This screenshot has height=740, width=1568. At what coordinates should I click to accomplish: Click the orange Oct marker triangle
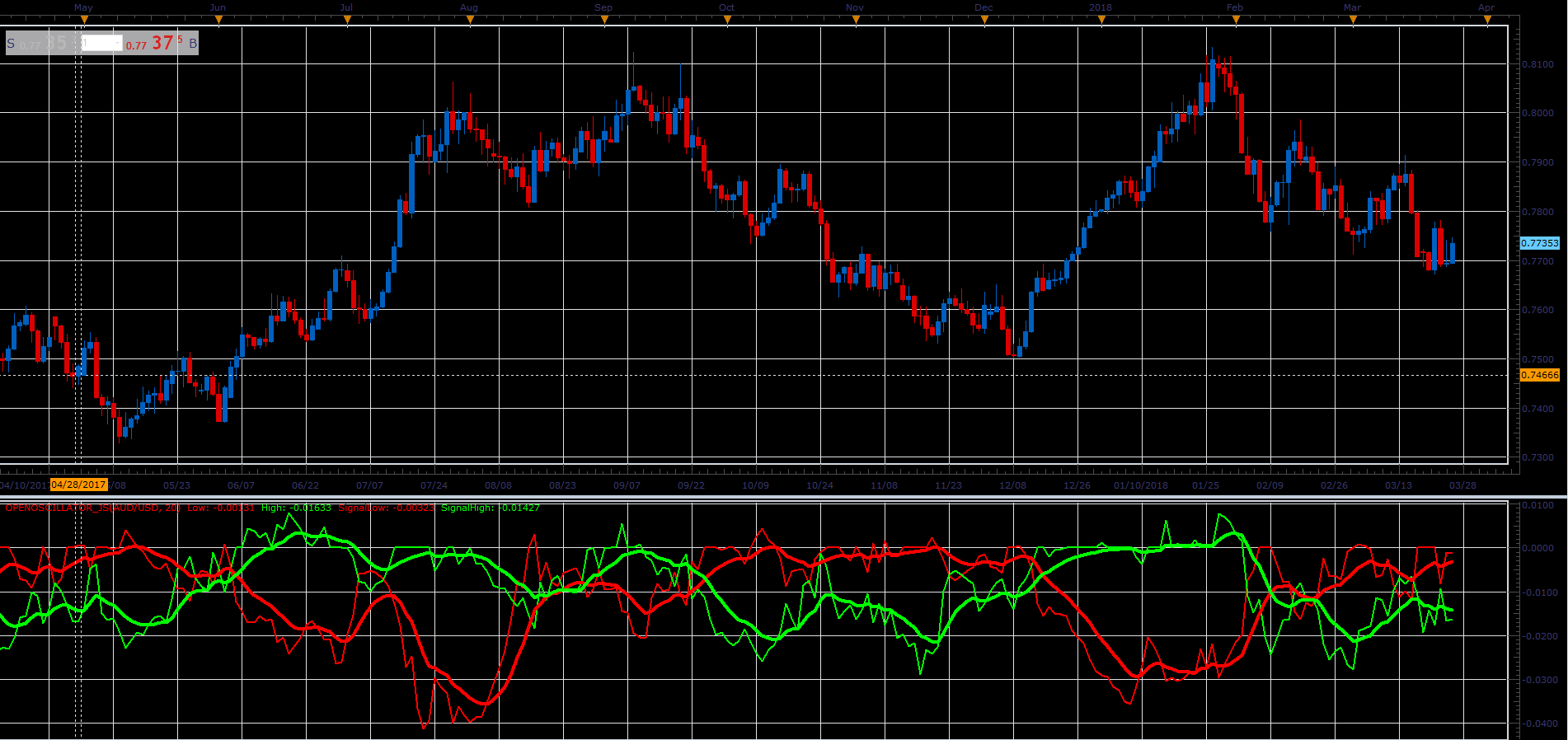(x=727, y=20)
